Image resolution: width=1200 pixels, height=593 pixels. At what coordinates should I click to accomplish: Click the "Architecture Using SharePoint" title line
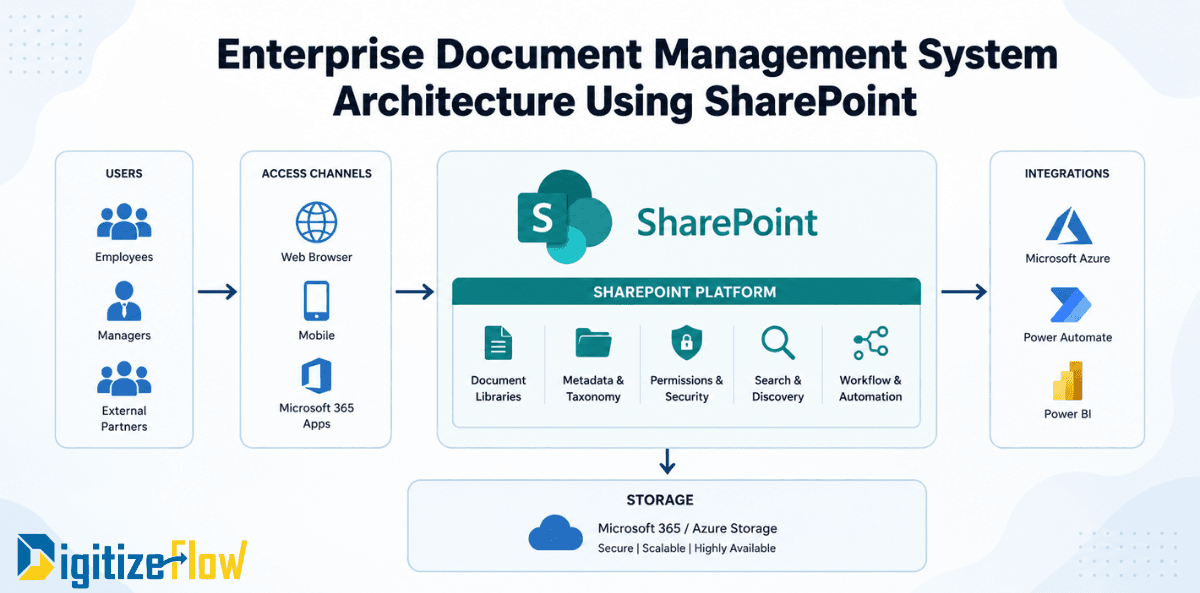[625, 102]
